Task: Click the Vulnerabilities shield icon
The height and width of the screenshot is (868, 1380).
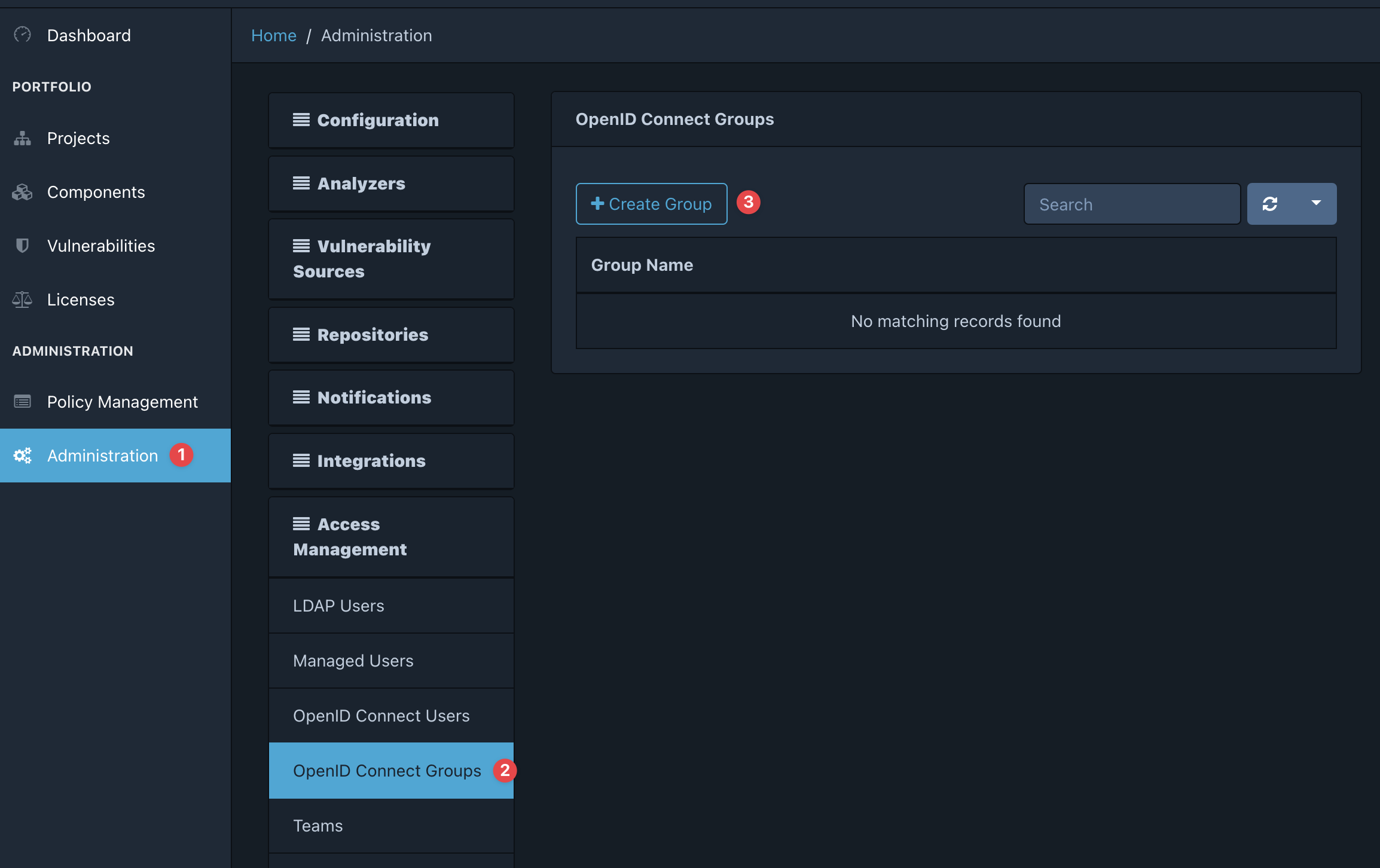Action: (22, 246)
